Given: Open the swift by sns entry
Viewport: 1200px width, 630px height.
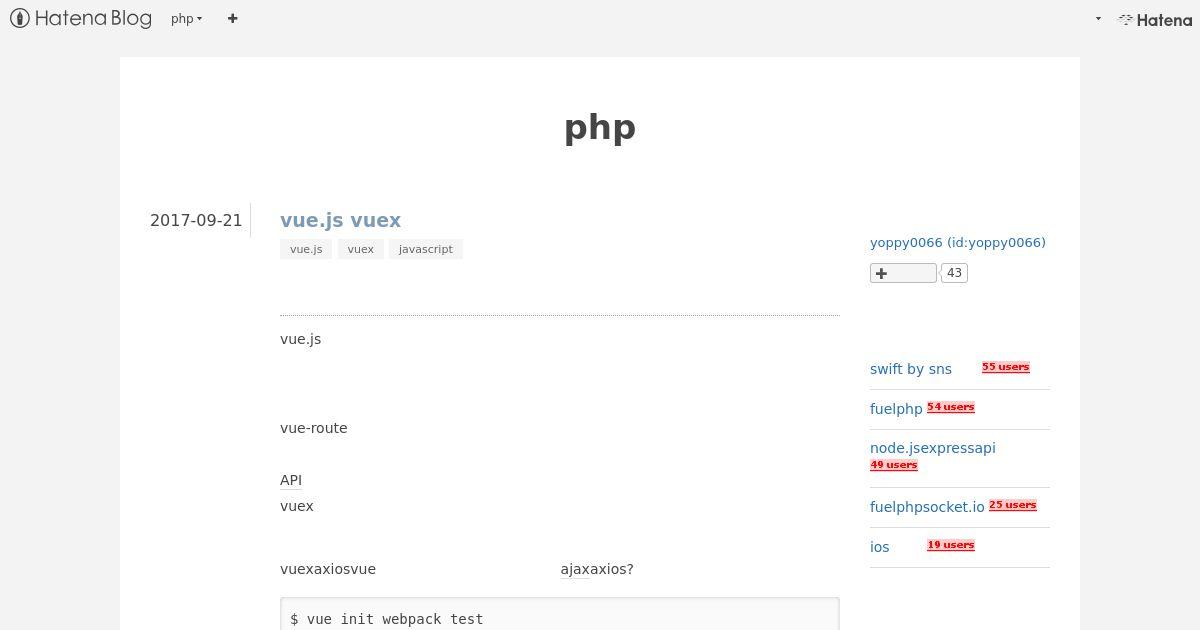Looking at the screenshot, I should tap(911, 369).
